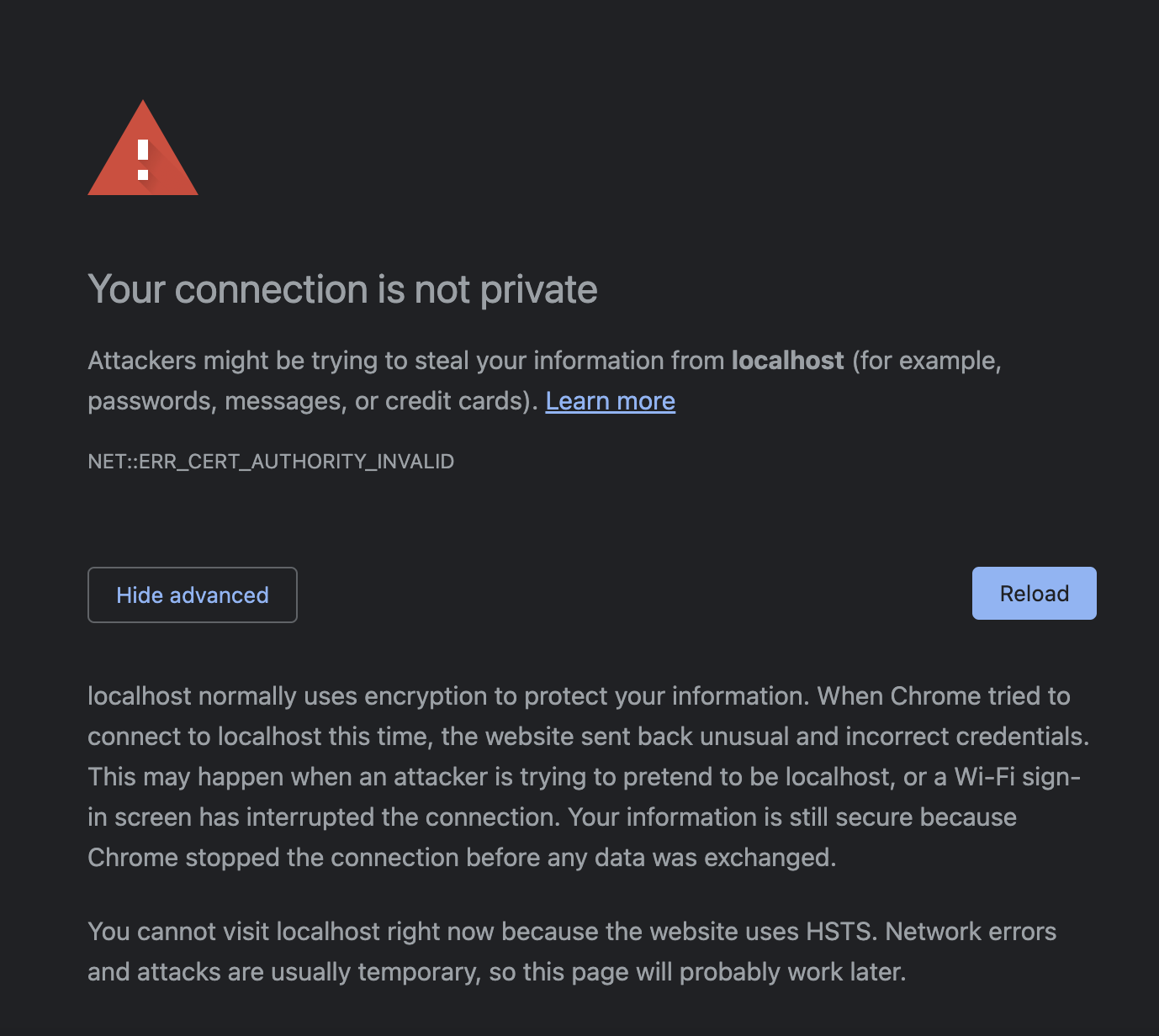Click the word HSTS in the last paragraph
Viewport: 1159px width, 1036px height.
[x=839, y=931]
